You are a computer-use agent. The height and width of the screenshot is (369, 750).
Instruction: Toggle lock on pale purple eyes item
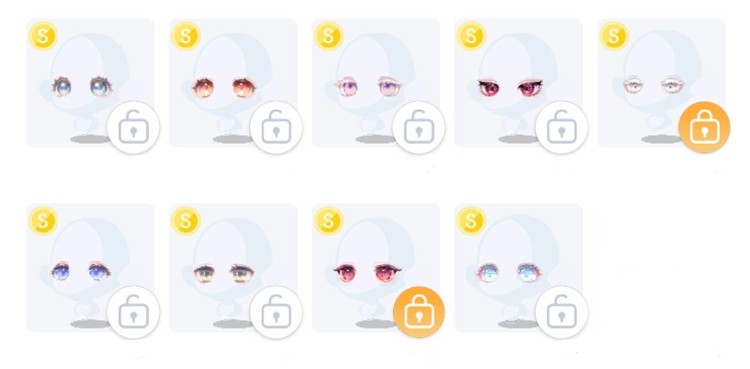[x=419, y=127]
